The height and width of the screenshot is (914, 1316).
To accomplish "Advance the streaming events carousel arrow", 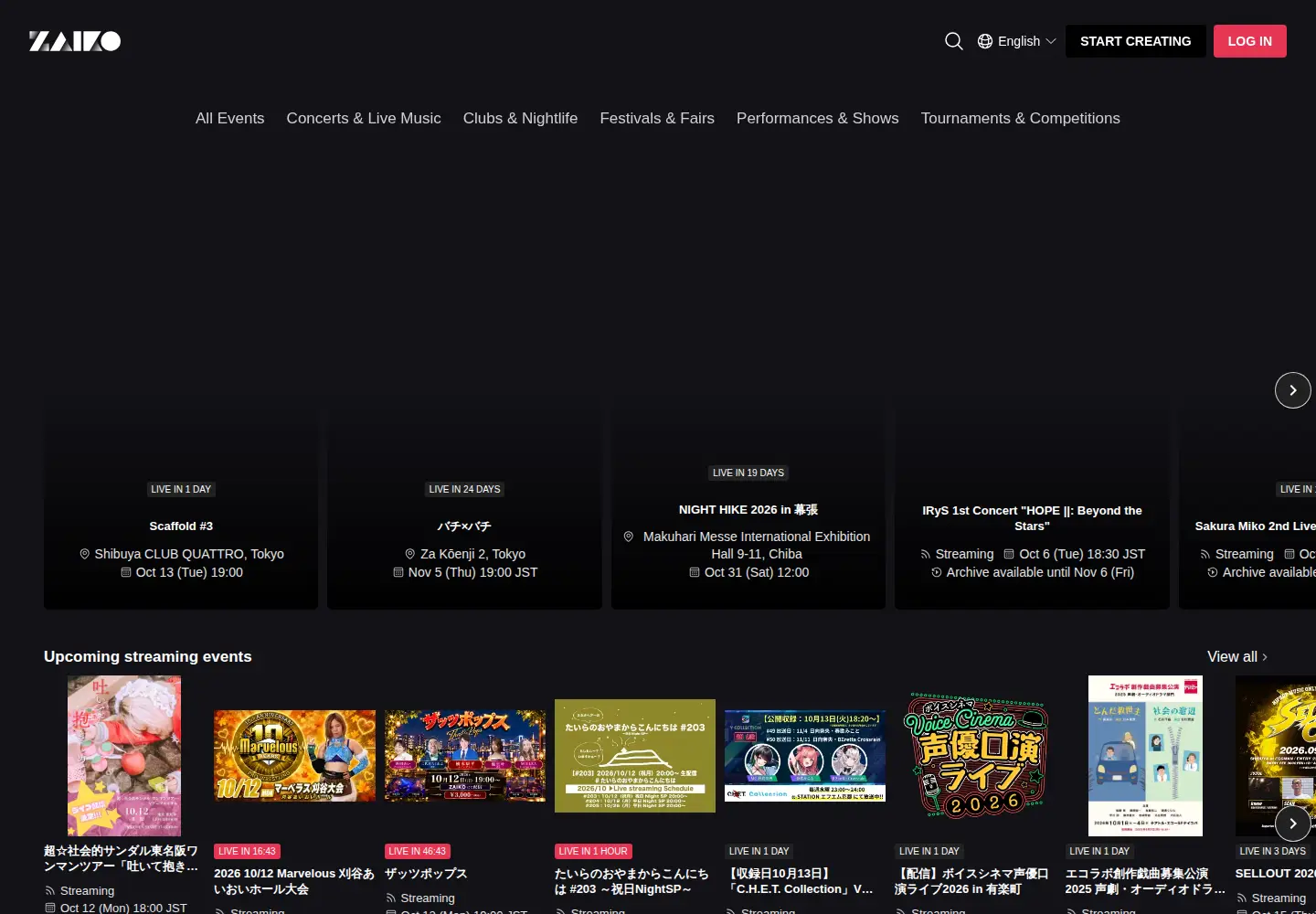I will 1292,824.
